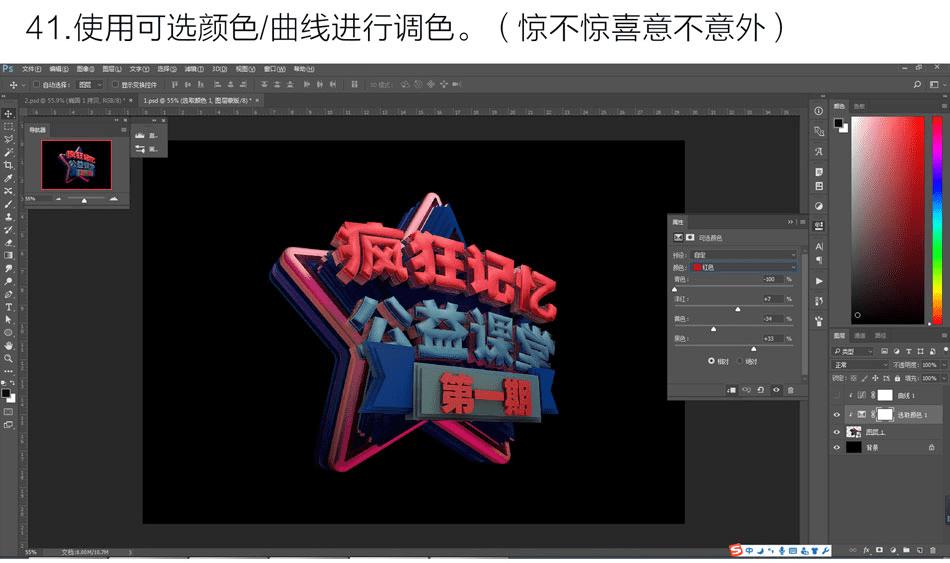Select the Move tool in toolbar
This screenshot has width=950, height=563.
click(8, 113)
